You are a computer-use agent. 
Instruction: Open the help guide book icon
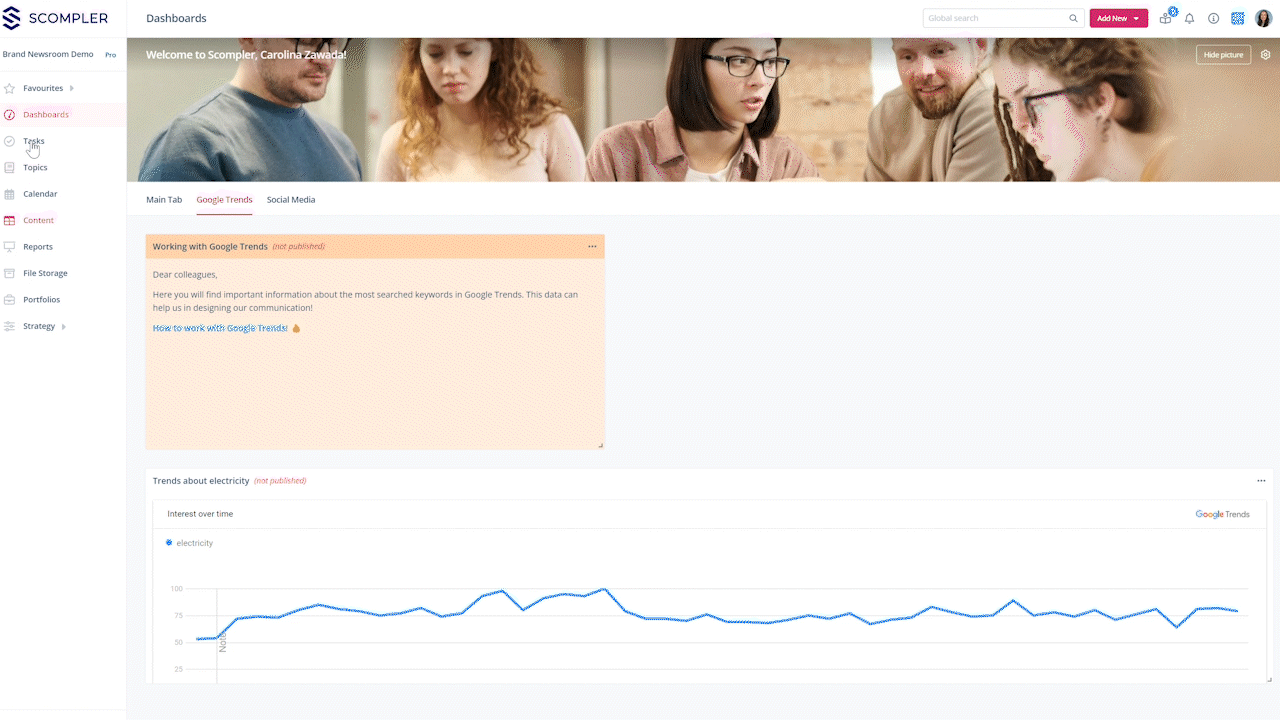coord(1165,18)
